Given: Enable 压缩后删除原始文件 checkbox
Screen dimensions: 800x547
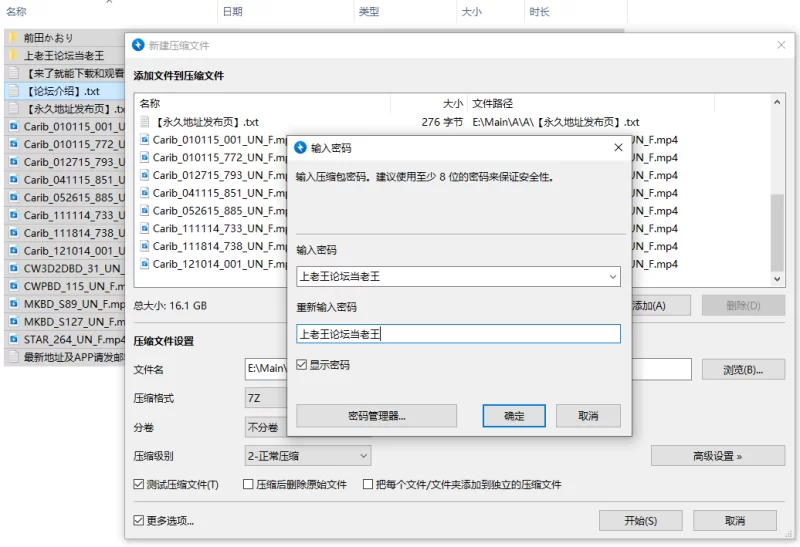Looking at the screenshot, I should pyautogui.click(x=248, y=484).
